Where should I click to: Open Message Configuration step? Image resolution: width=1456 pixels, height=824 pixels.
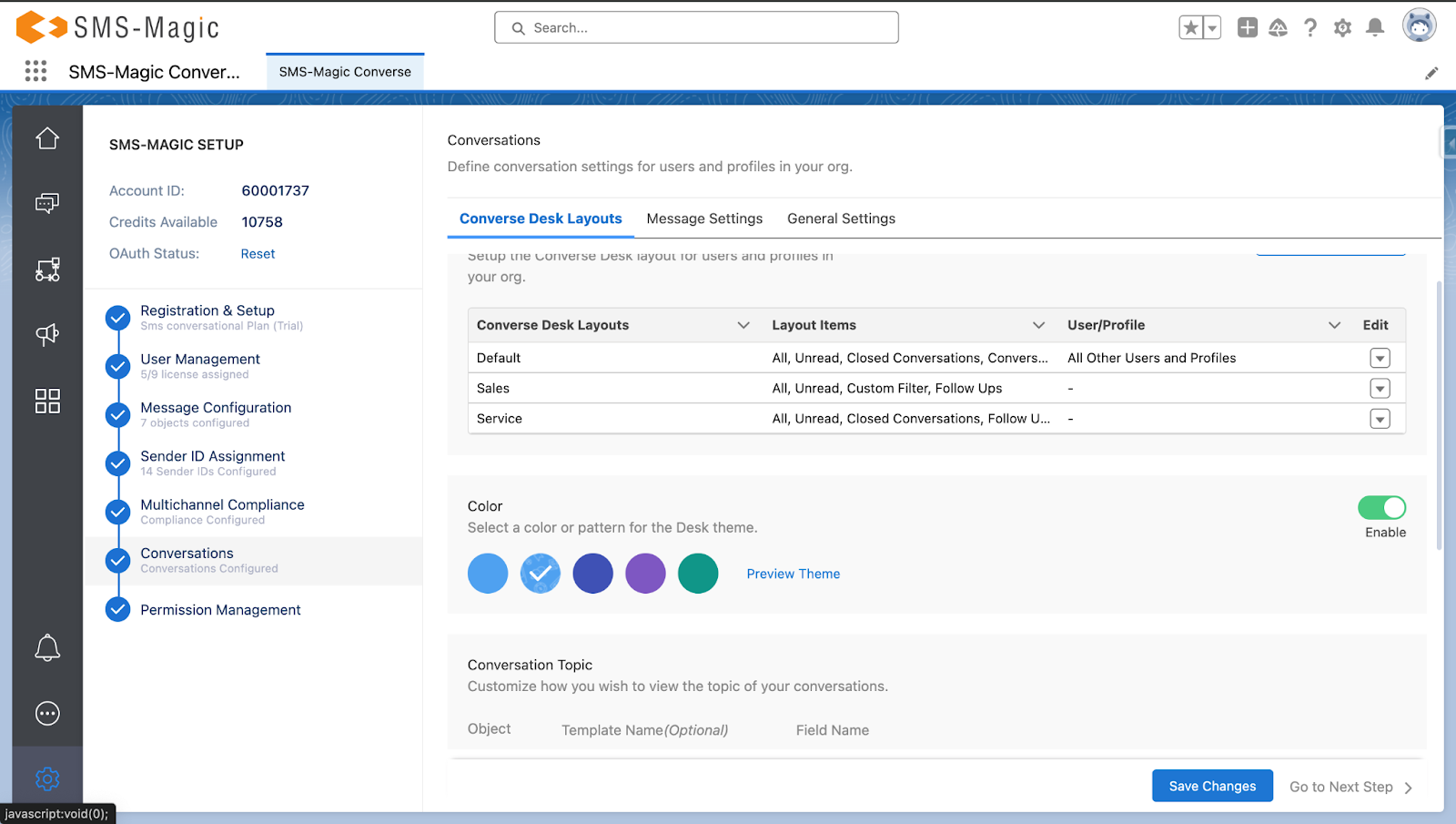pyautogui.click(x=216, y=407)
